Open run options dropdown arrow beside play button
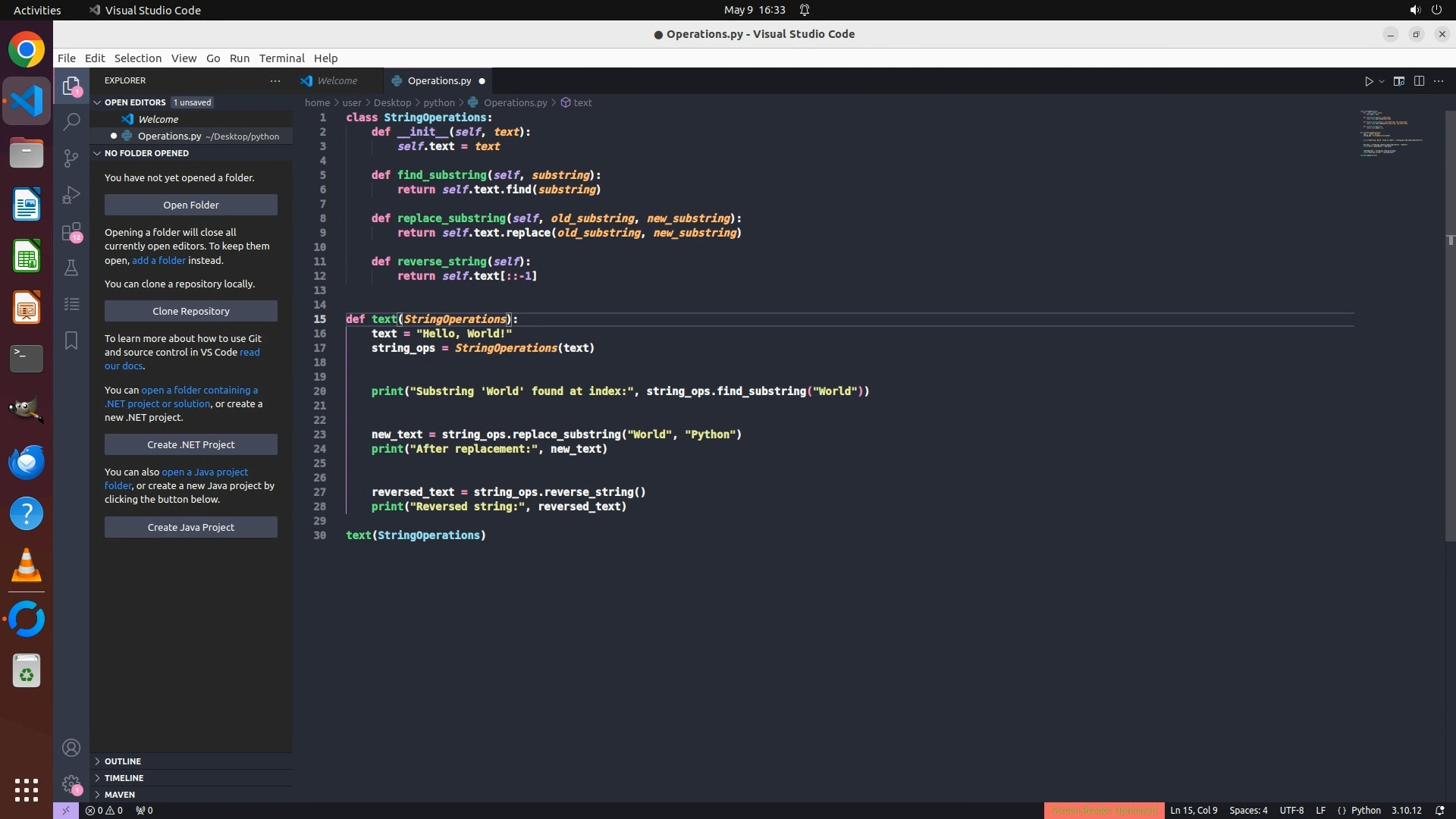This screenshot has width=1456, height=819. (x=1382, y=81)
